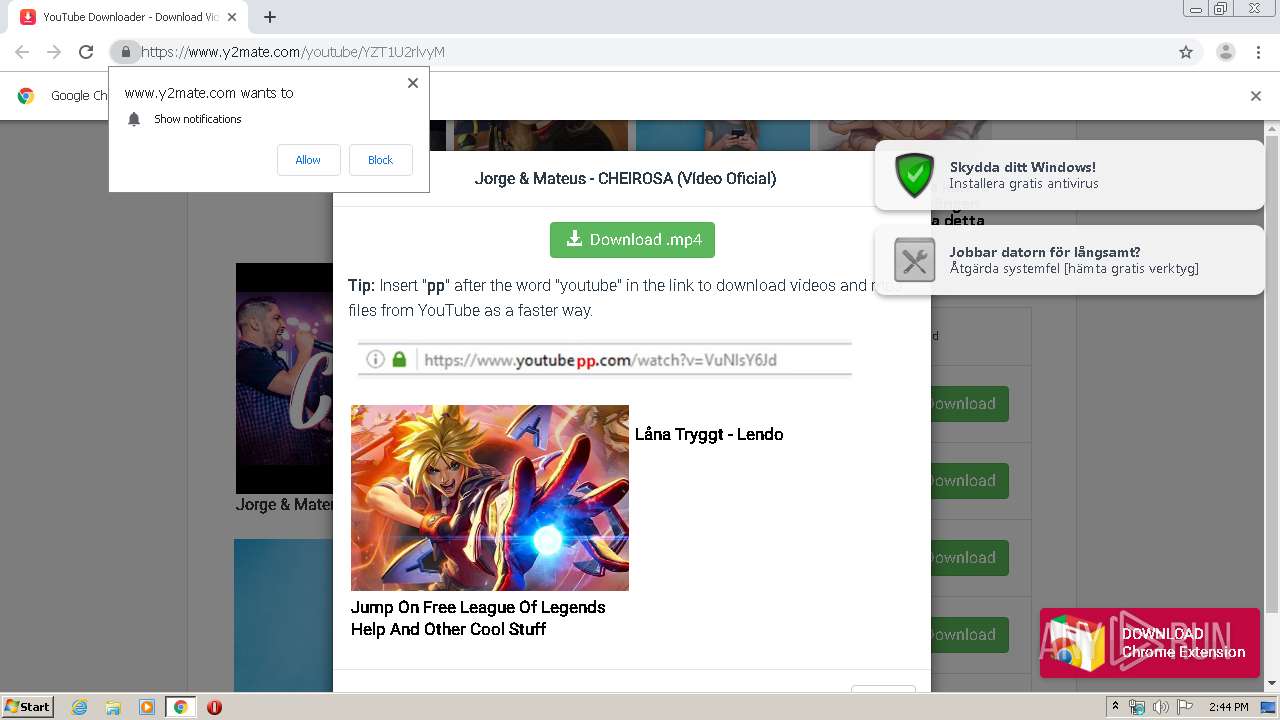Click the browser back arrow
The width and height of the screenshot is (1280, 720).
coord(22,52)
